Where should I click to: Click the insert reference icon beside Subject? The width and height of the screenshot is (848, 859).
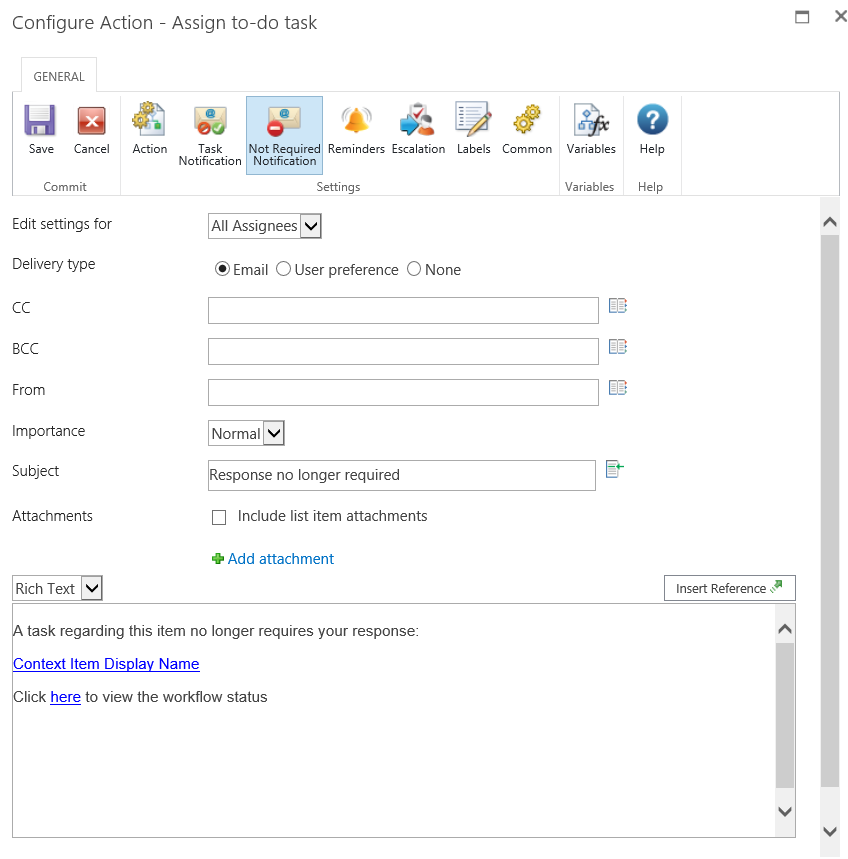(x=614, y=469)
